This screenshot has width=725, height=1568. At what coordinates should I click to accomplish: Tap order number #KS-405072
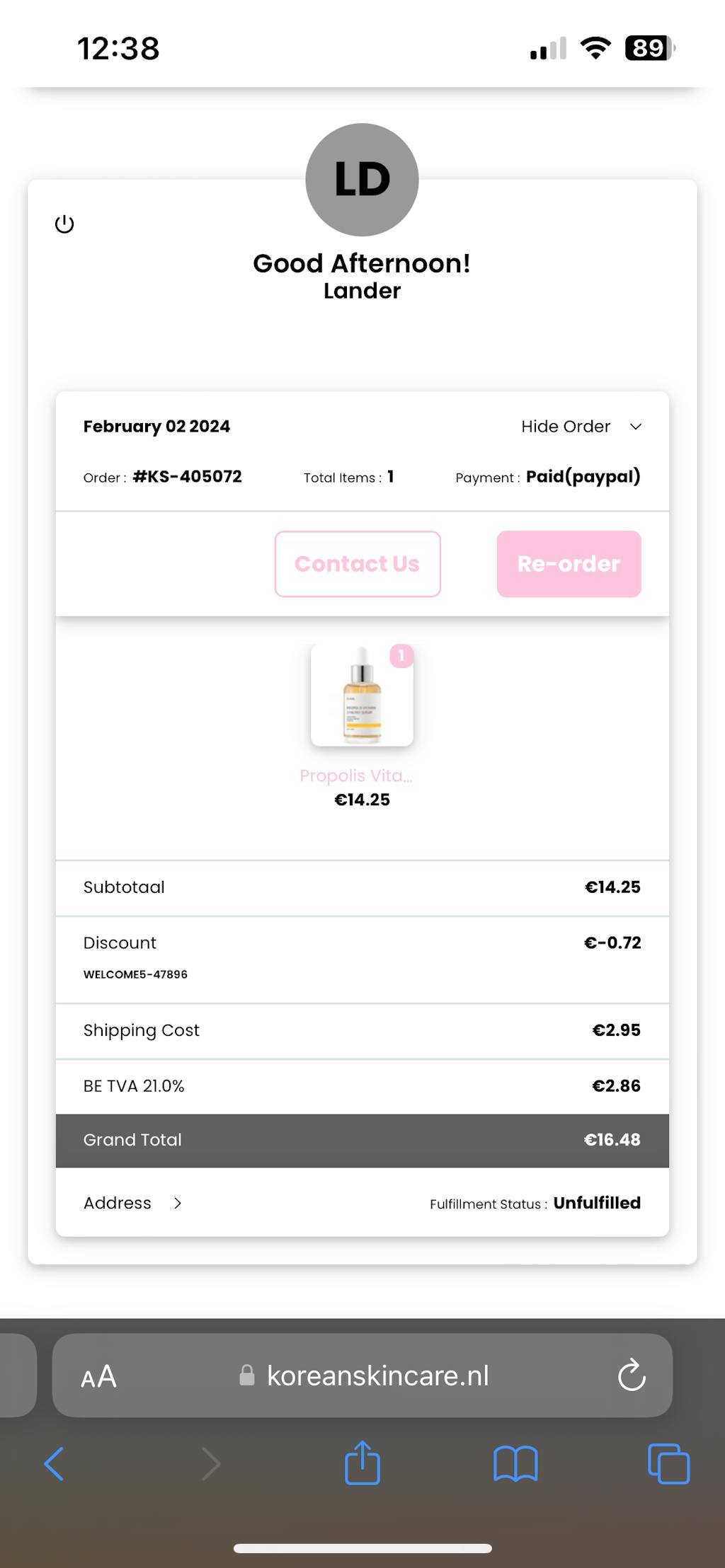(187, 477)
